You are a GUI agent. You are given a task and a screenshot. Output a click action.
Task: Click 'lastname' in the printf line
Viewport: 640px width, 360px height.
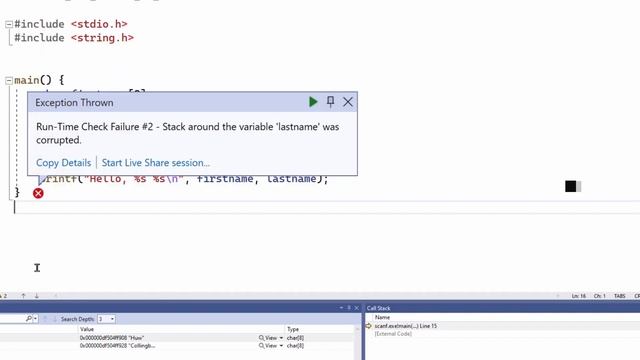pos(291,179)
